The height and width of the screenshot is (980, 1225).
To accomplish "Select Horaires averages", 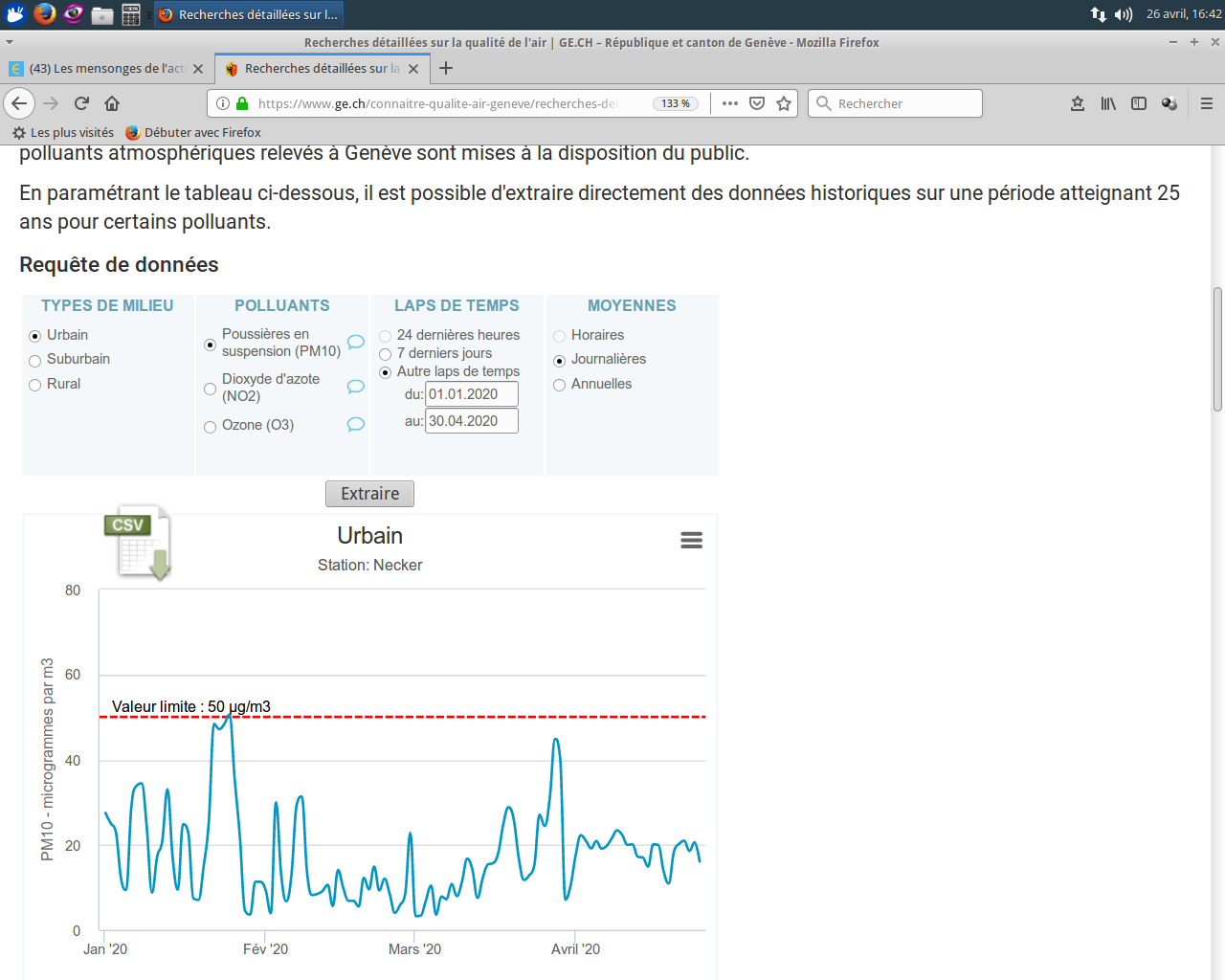I will pos(559,336).
